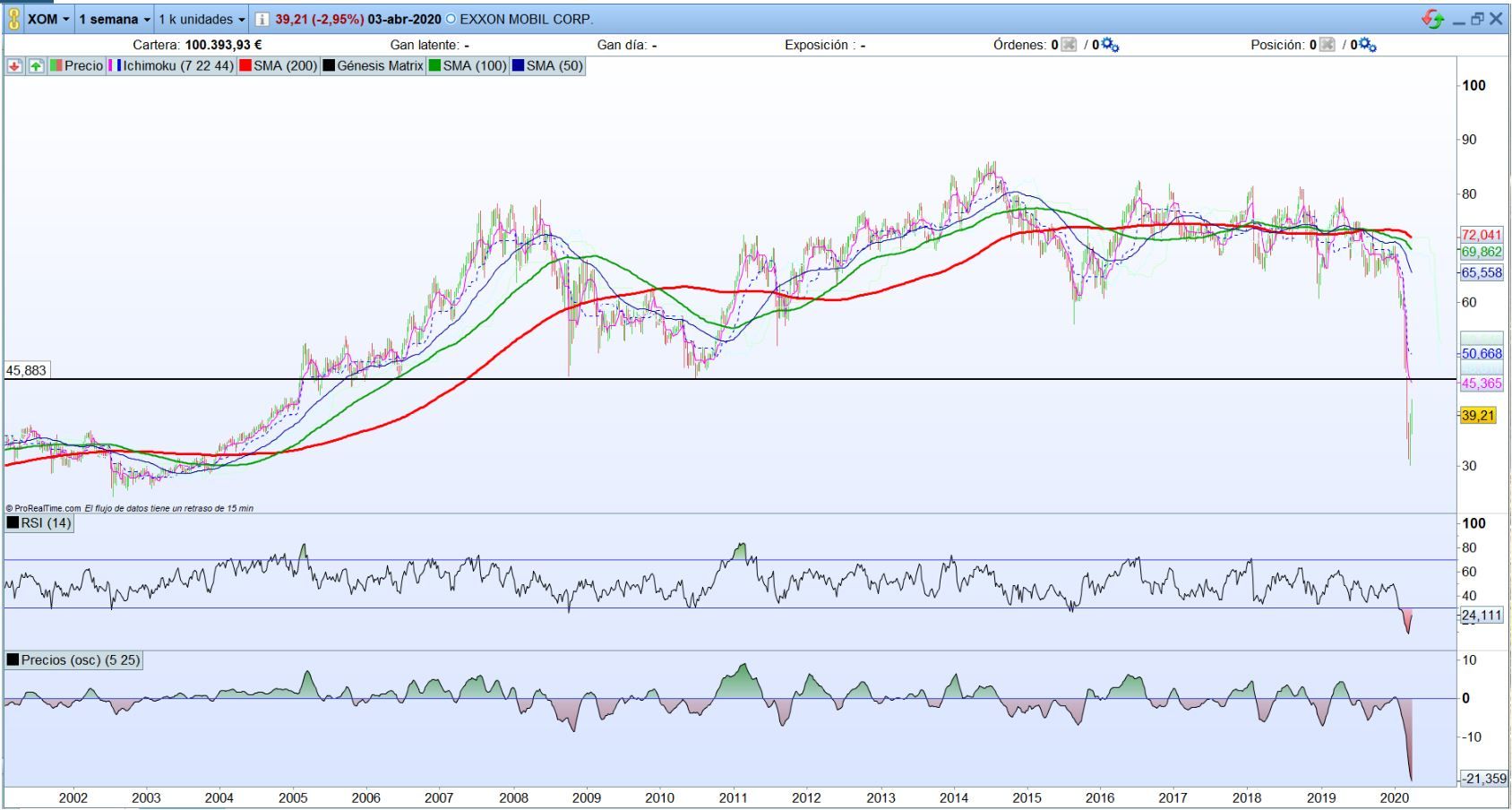Click the date 03-abr-2020 in title bar

click(x=404, y=19)
